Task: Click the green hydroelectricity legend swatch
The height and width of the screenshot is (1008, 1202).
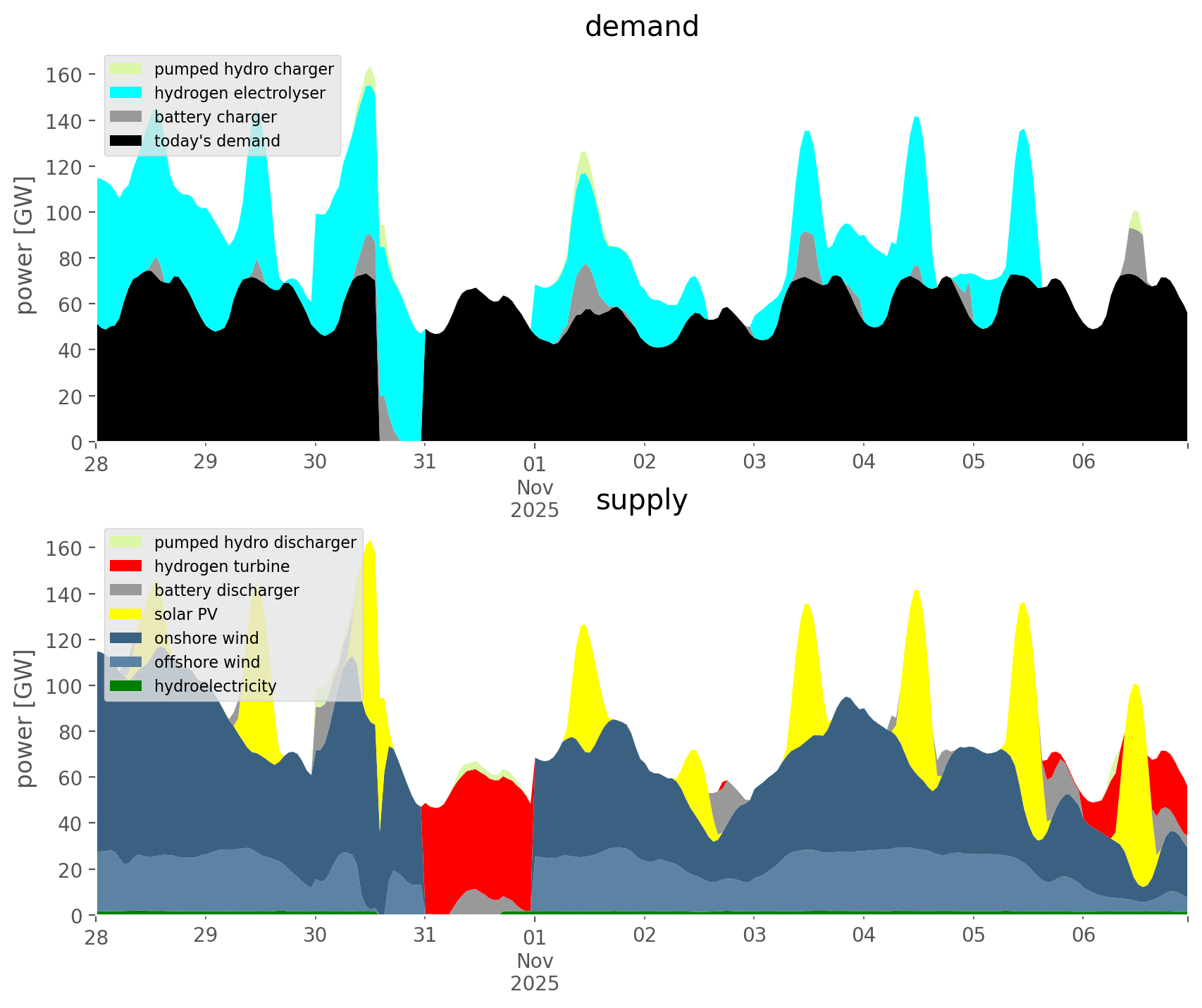Action: point(126,686)
